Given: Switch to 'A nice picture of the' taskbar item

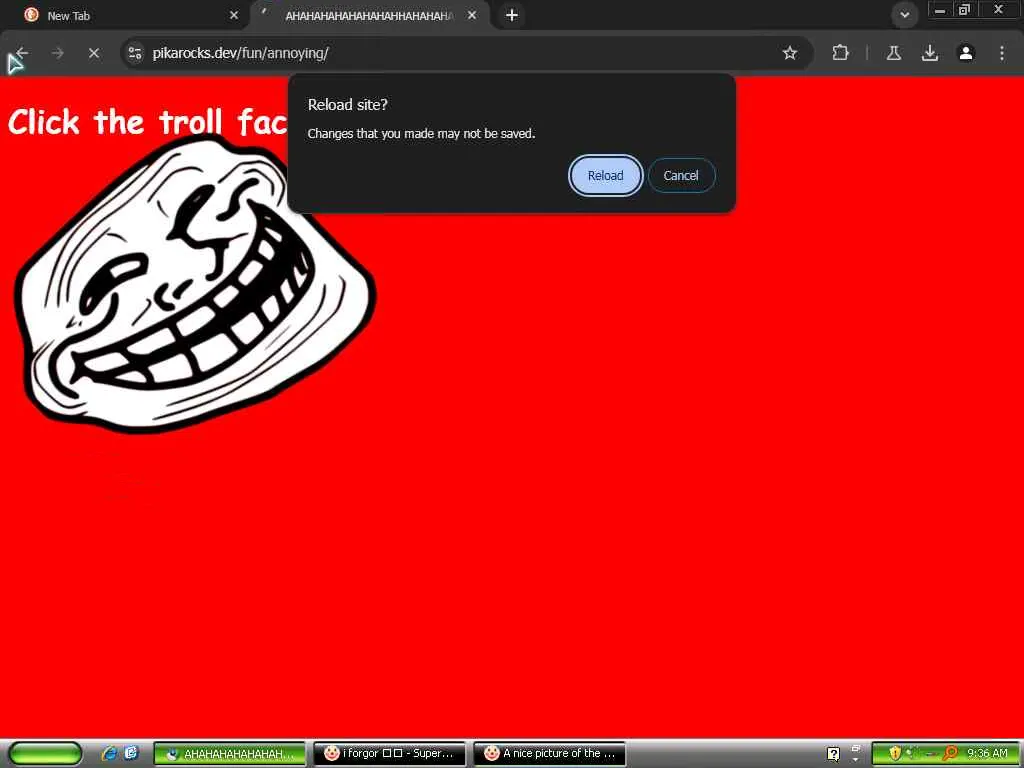Looking at the screenshot, I should click(550, 754).
